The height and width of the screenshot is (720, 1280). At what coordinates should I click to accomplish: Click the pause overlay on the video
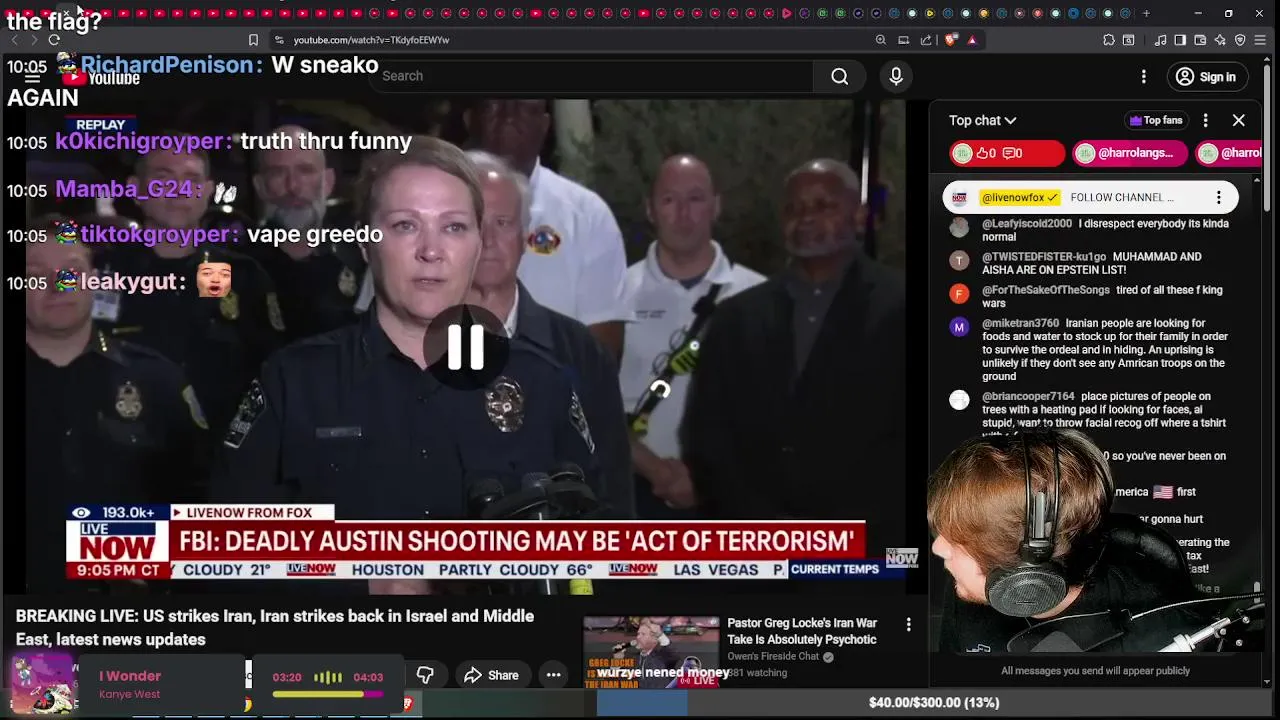[x=465, y=348]
